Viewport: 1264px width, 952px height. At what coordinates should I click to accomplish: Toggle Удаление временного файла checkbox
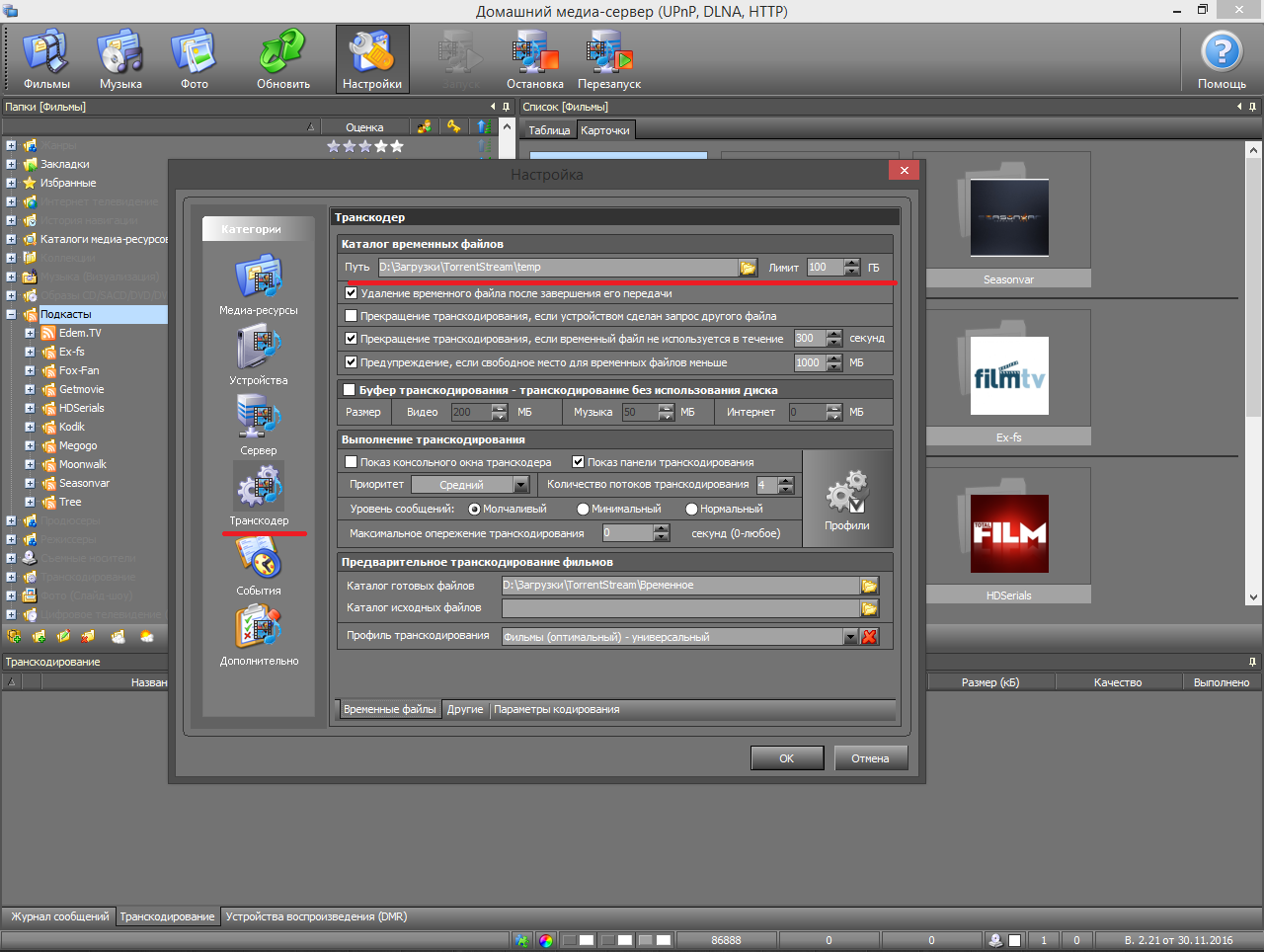(351, 293)
